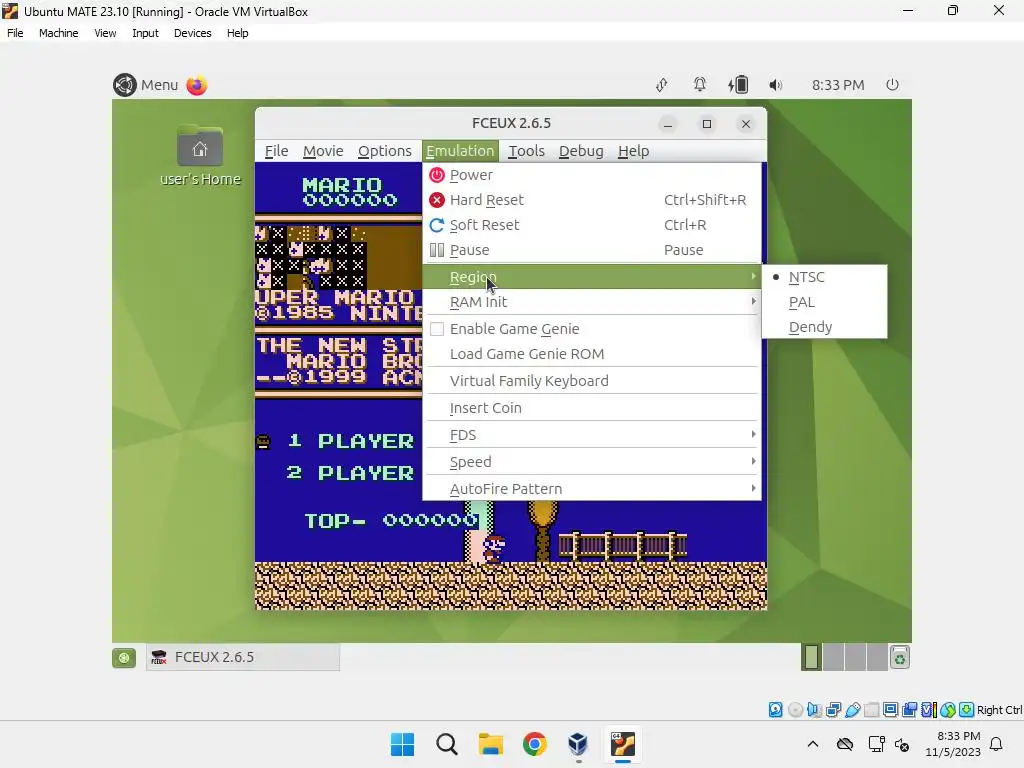Viewport: 1024px width, 768px height.
Task: Click the VirtualBox display status icon
Action: click(890, 709)
